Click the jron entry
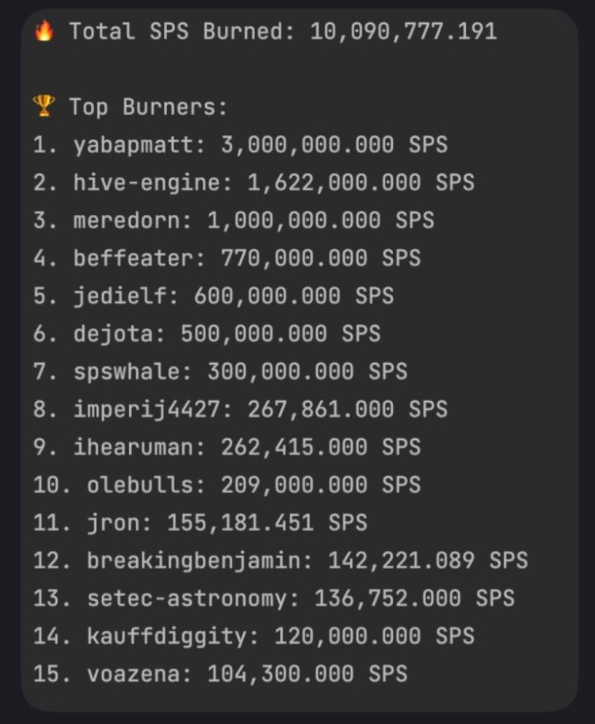This screenshot has width=595, height=724. 200,523
